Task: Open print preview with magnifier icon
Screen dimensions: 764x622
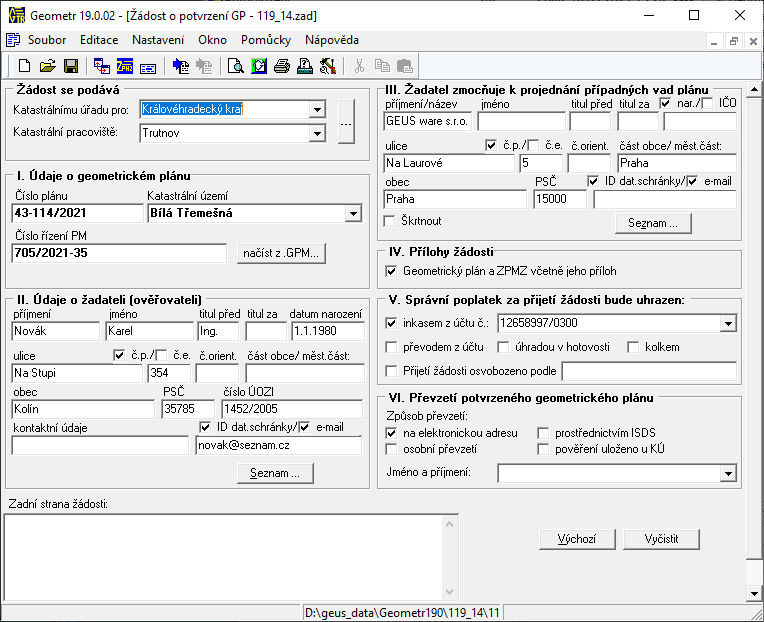Action: click(x=236, y=67)
